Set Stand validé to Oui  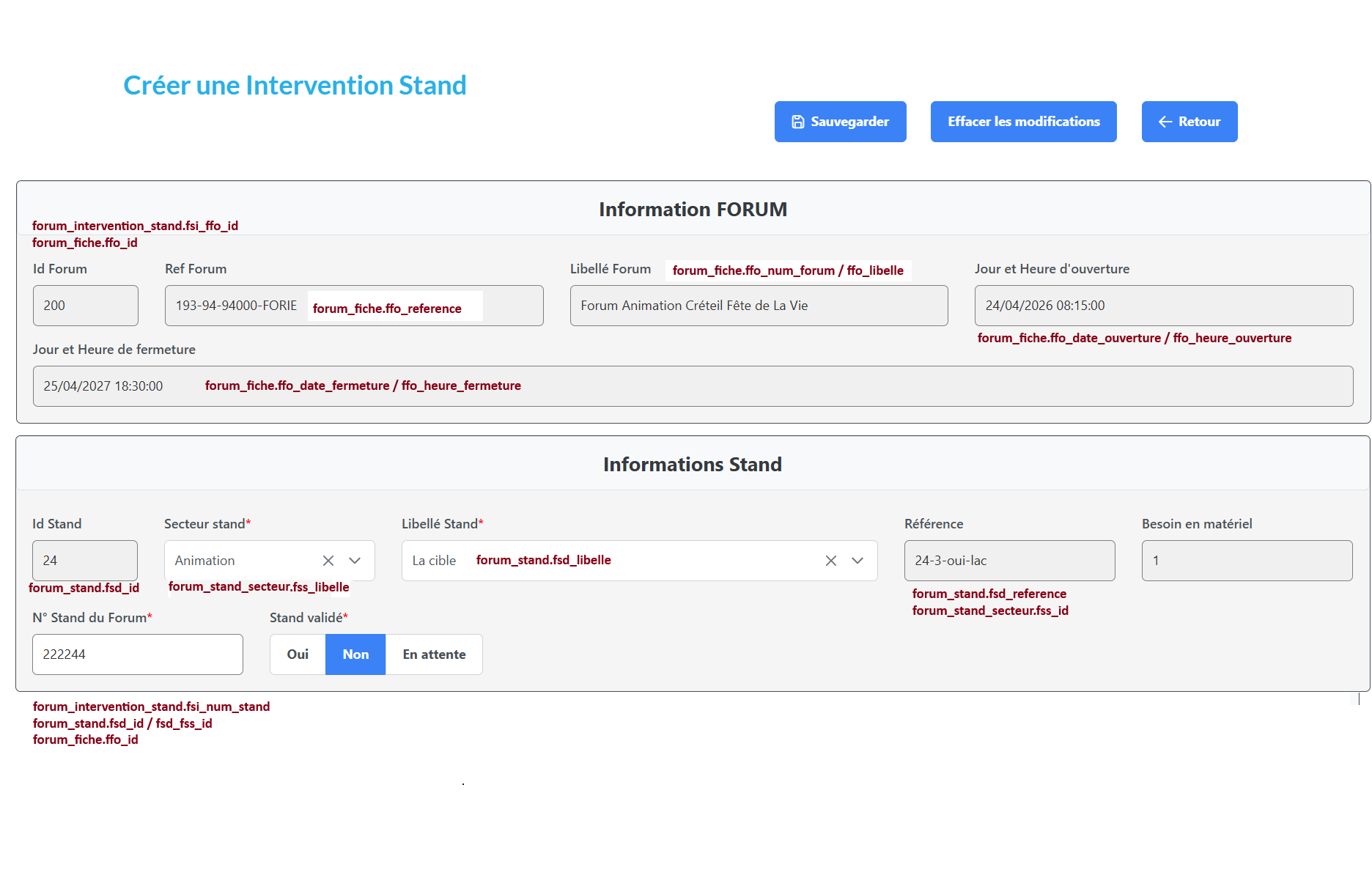(298, 654)
